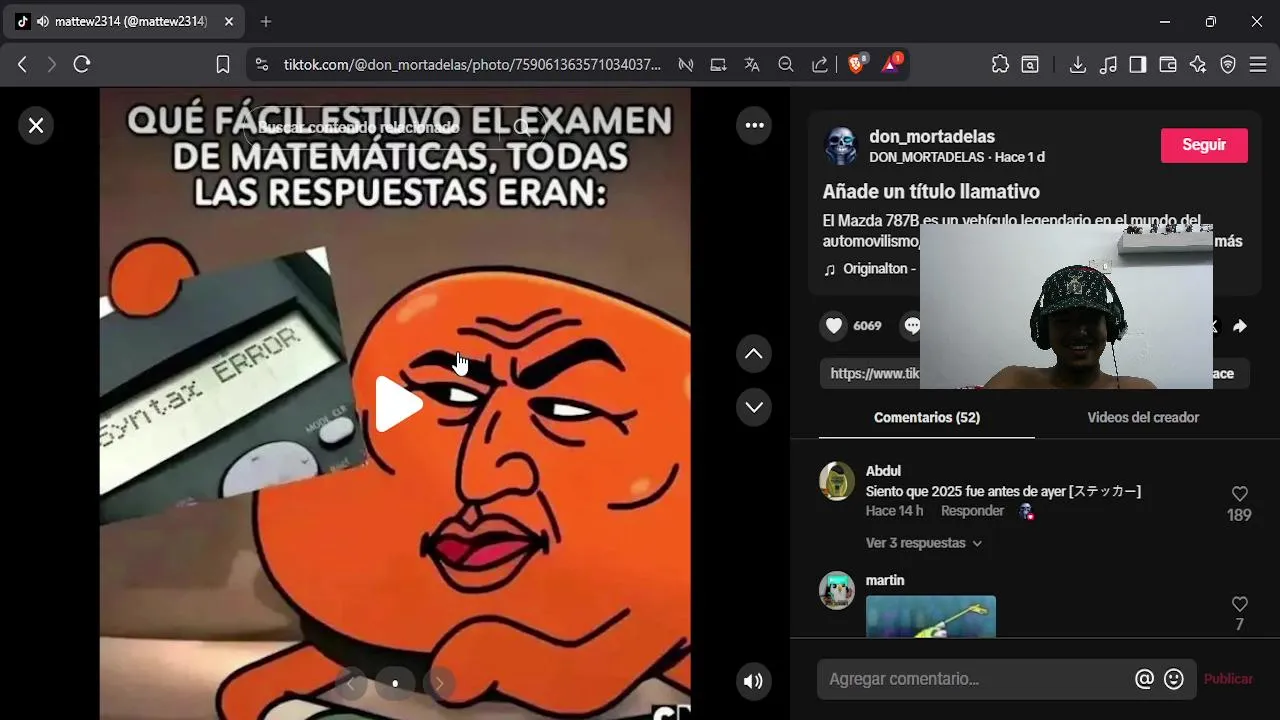
Task: Insert mention with @ icon
Action: point(1144,679)
